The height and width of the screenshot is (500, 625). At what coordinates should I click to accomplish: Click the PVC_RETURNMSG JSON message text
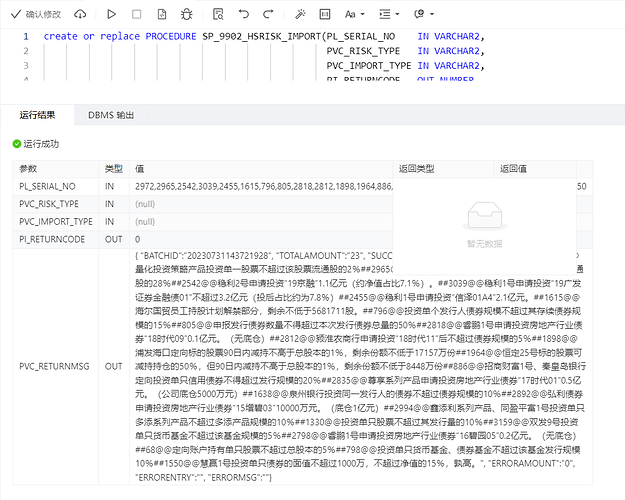pos(360,366)
